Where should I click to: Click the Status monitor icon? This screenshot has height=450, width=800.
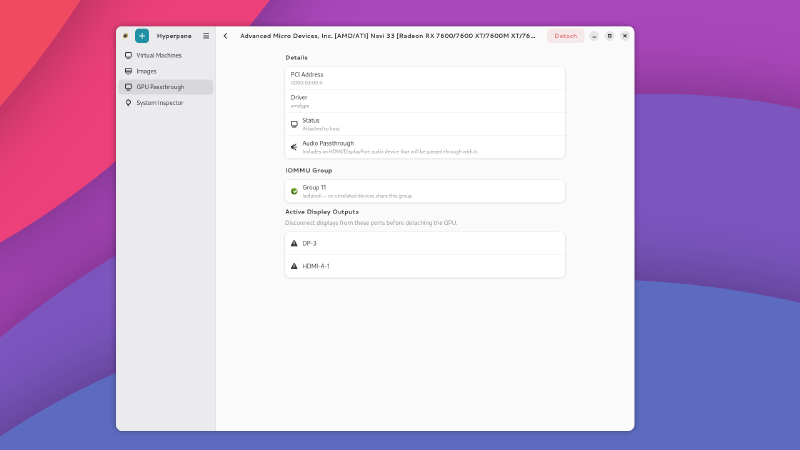pos(294,124)
